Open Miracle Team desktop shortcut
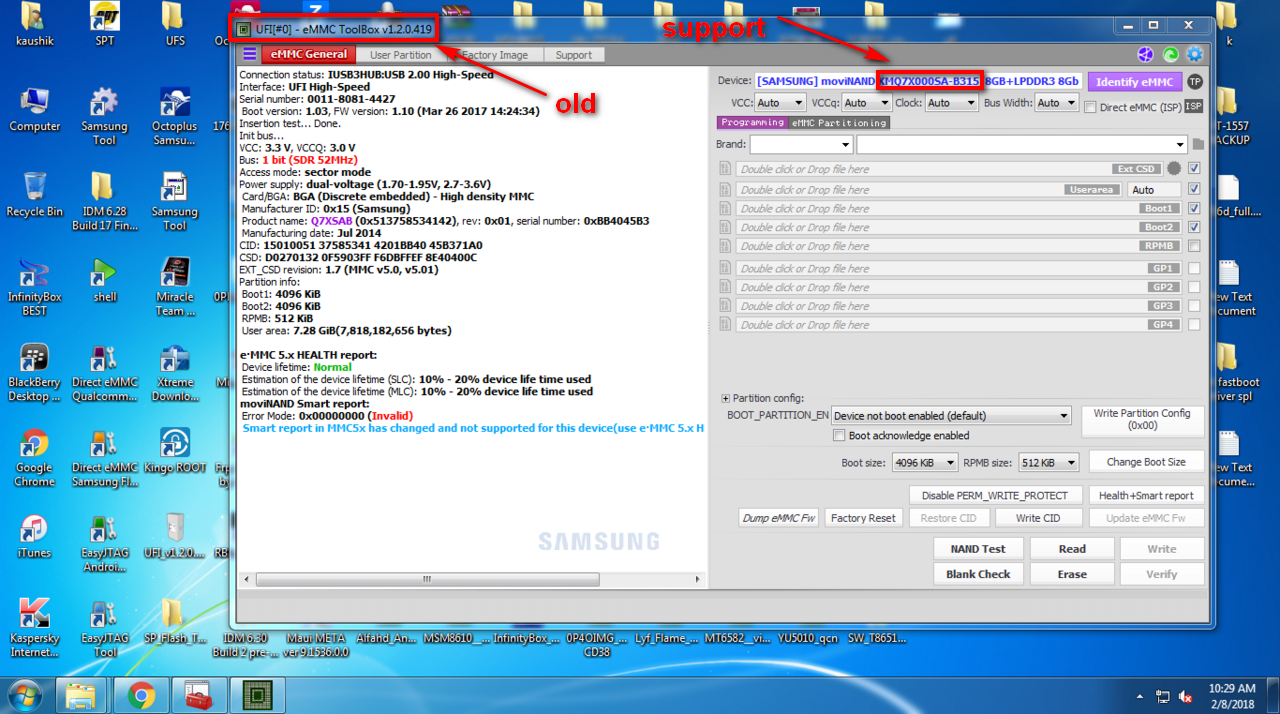This screenshot has width=1280, height=714. (174, 287)
